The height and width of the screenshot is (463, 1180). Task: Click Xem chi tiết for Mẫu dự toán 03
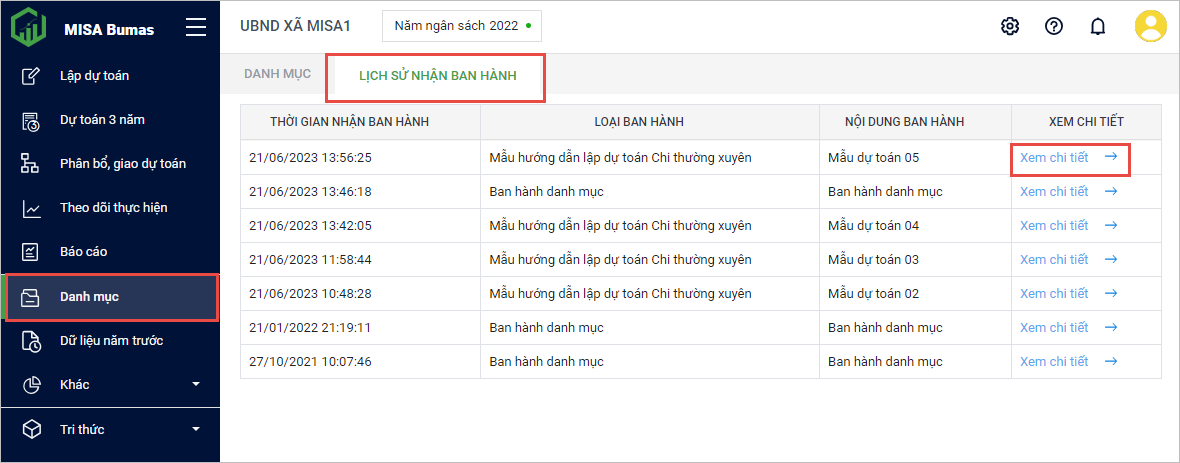coord(1054,259)
